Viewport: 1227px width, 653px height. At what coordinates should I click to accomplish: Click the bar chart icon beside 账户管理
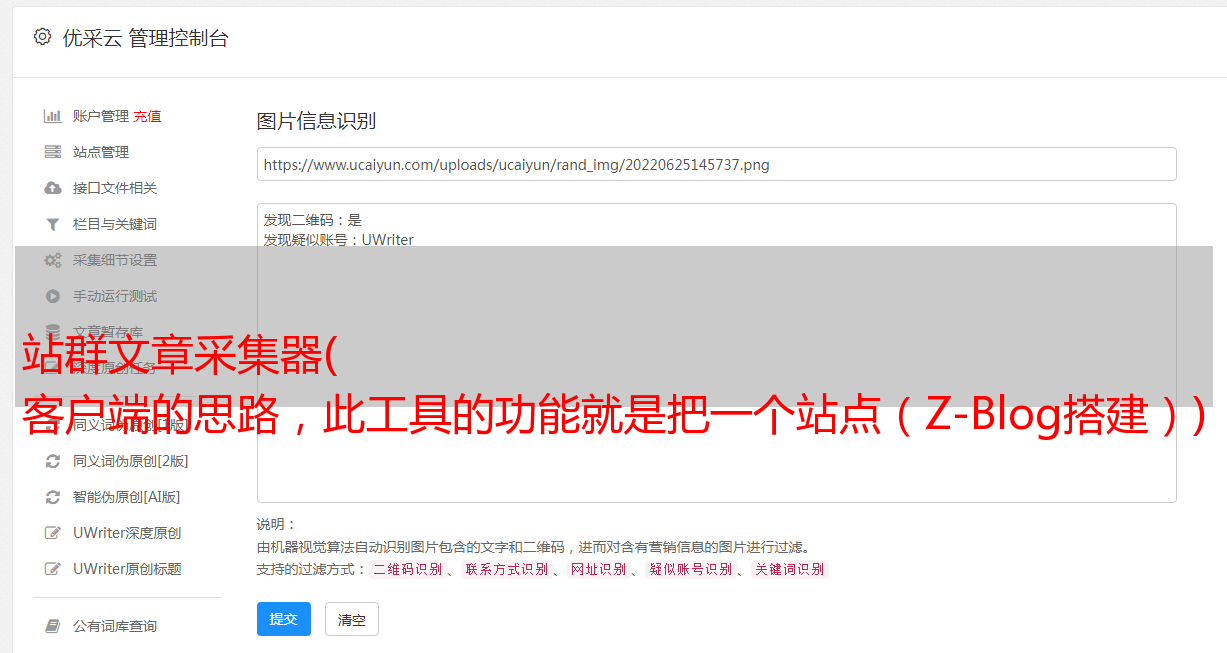[53, 116]
